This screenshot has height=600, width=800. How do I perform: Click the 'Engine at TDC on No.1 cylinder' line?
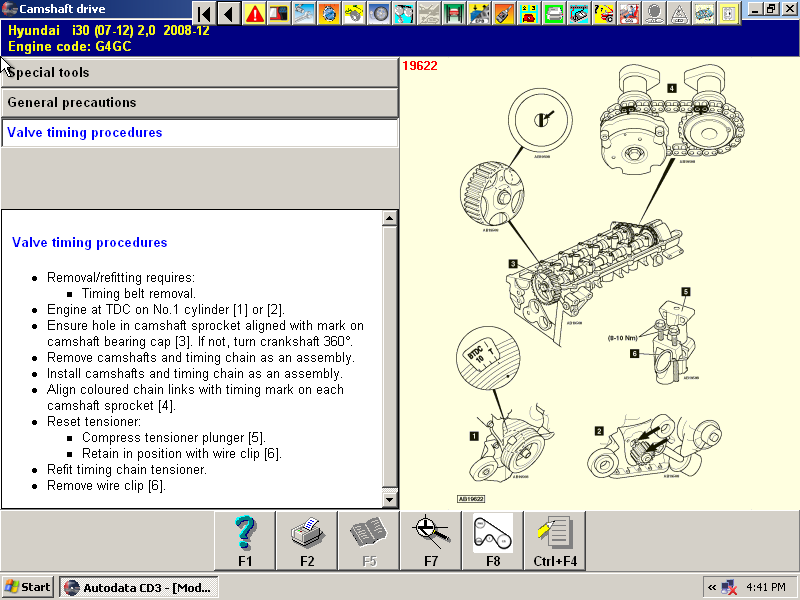click(166, 310)
